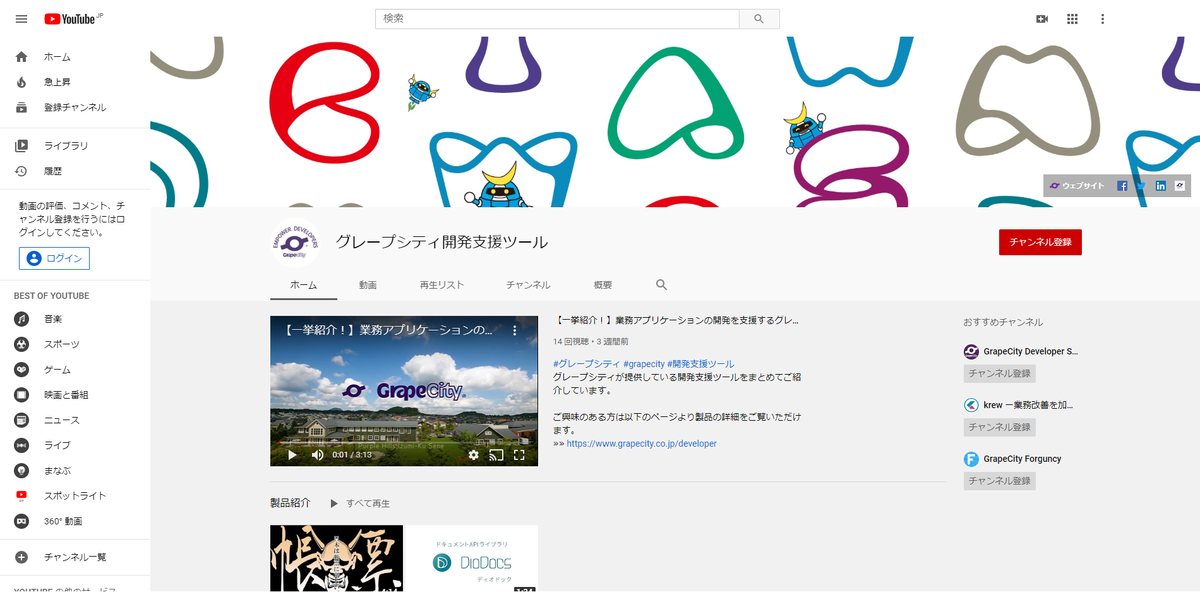Open 360° 動画 category
Image resolution: width=1200 pixels, height=592 pixels.
pyautogui.click(x=75, y=521)
